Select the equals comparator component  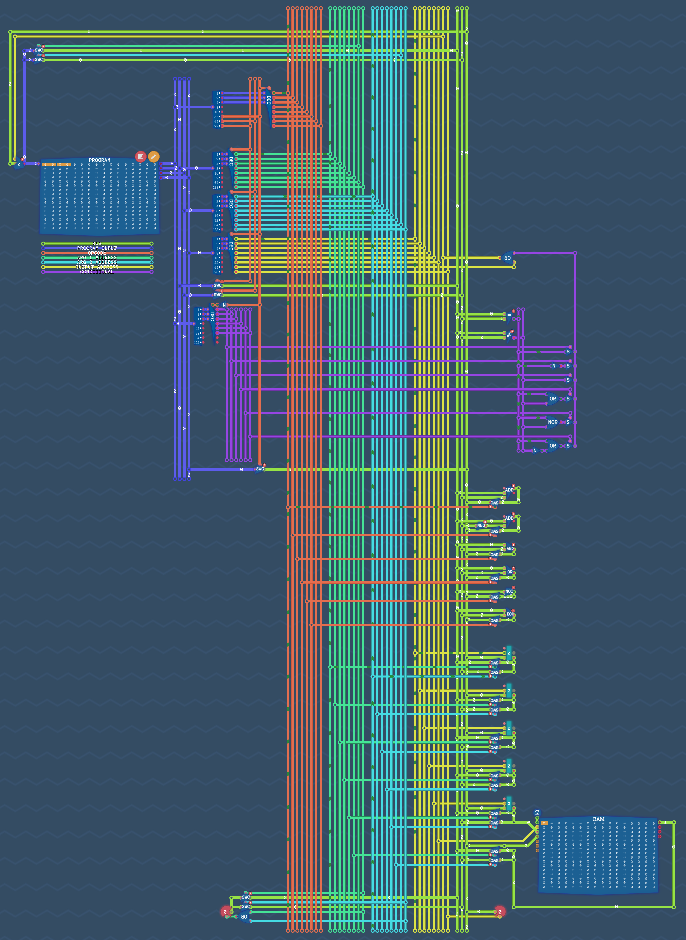(x=509, y=314)
